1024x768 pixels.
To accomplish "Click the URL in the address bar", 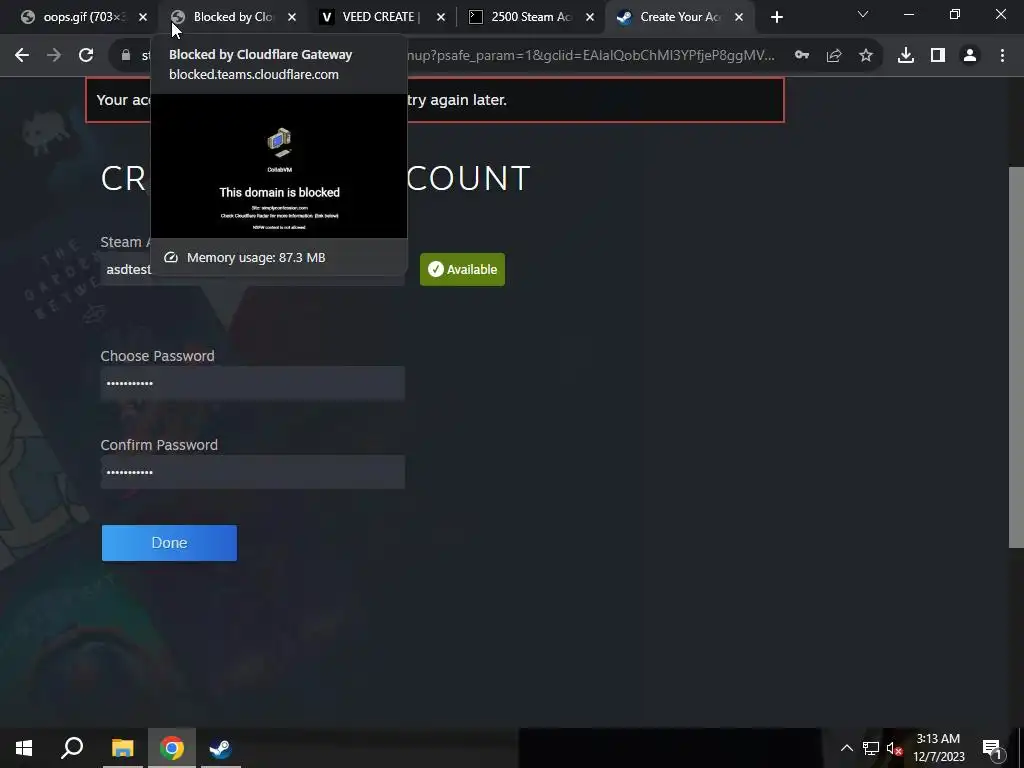I will click(x=591, y=56).
